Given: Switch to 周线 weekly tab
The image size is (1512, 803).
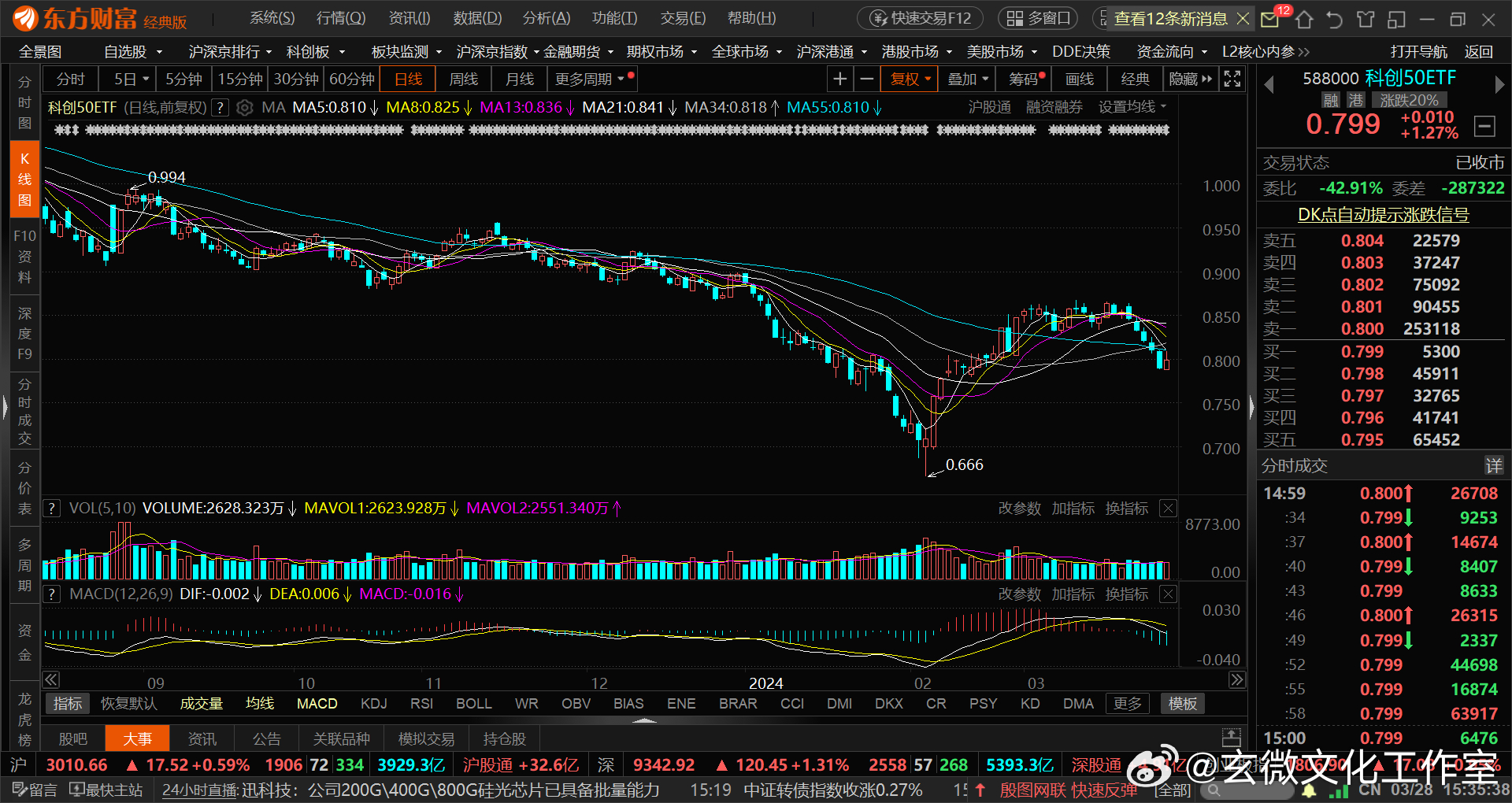Looking at the screenshot, I should tap(463, 79).
